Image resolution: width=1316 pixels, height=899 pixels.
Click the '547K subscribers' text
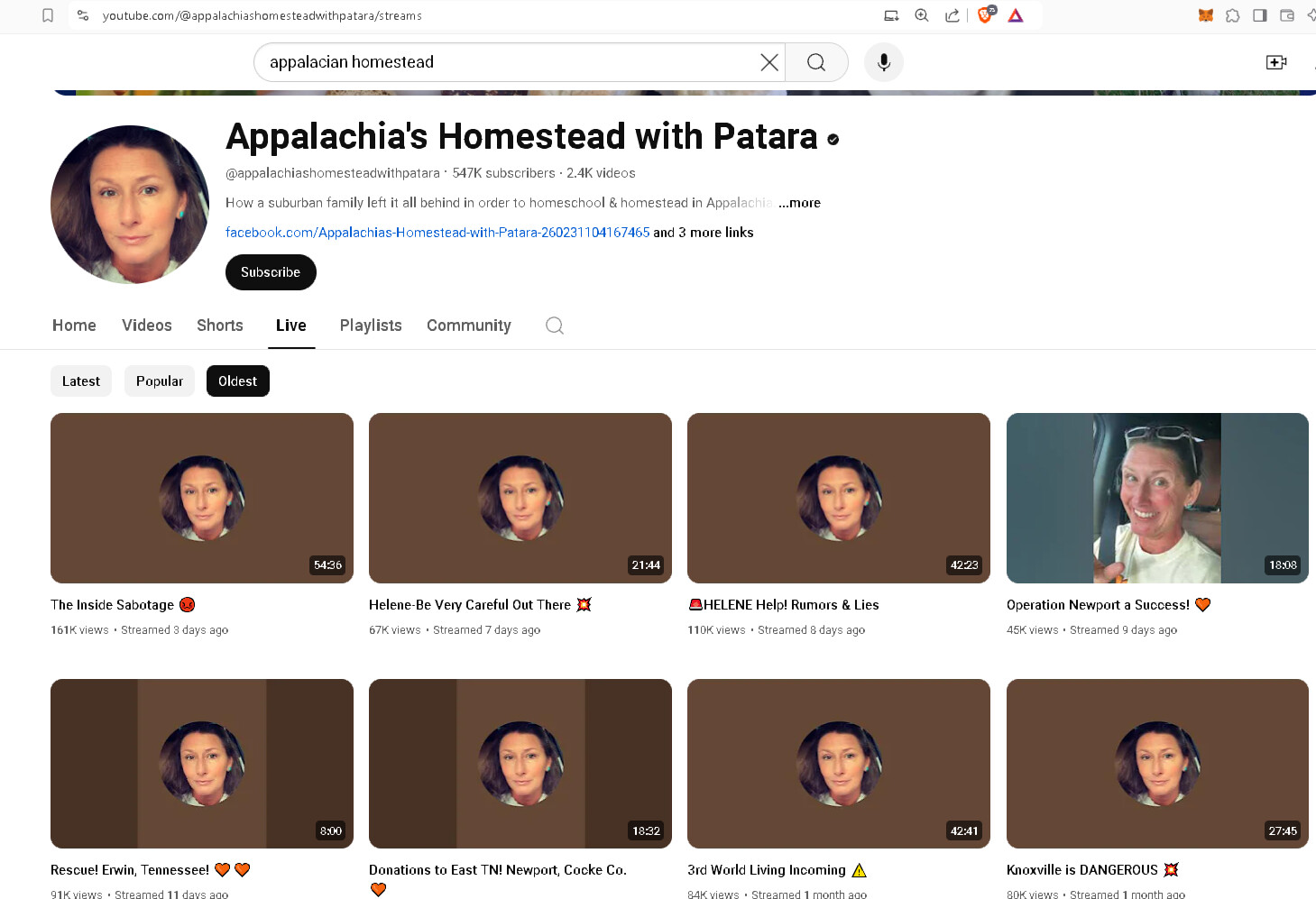504,173
